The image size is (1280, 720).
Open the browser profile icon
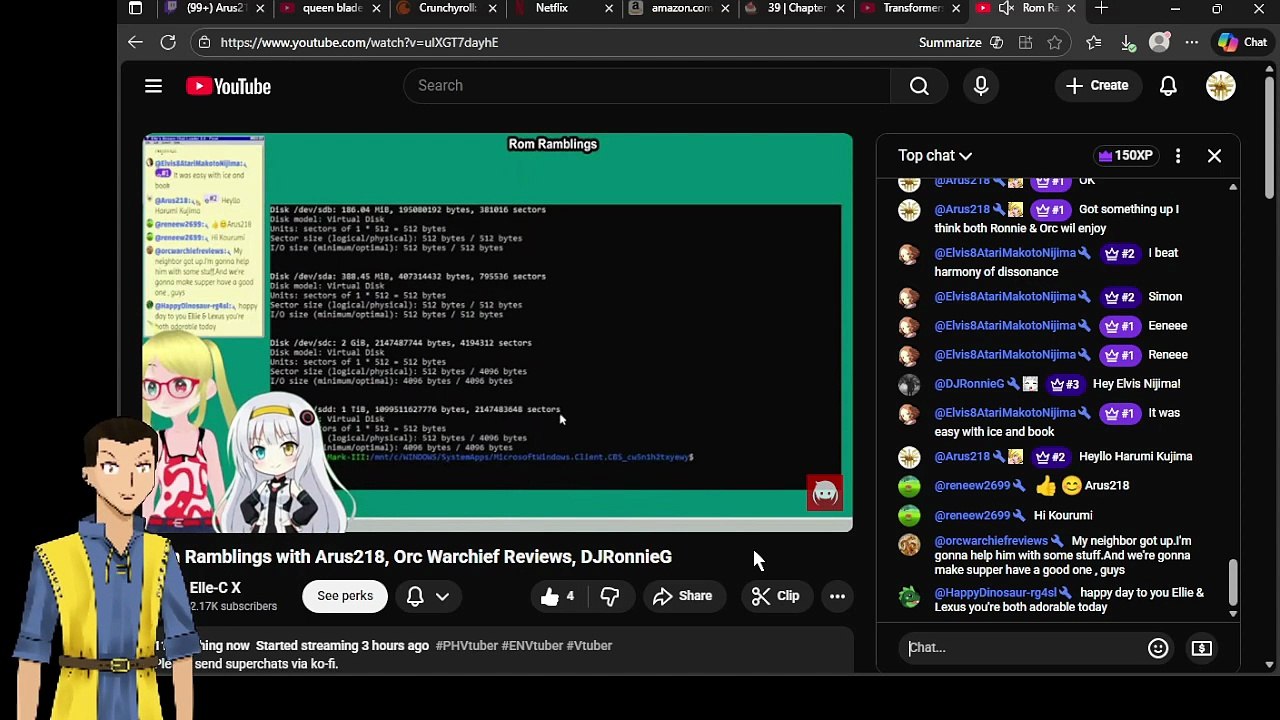[1159, 42]
